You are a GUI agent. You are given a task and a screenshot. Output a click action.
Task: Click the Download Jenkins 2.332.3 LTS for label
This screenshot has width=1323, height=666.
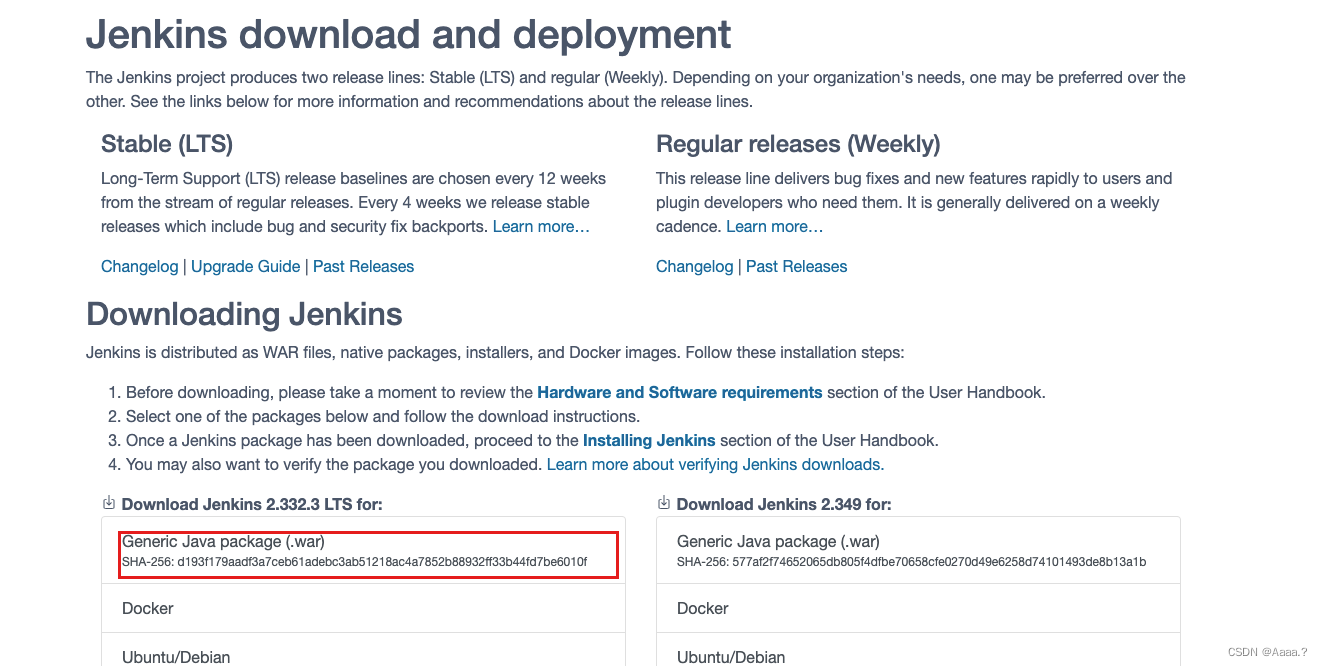[252, 504]
